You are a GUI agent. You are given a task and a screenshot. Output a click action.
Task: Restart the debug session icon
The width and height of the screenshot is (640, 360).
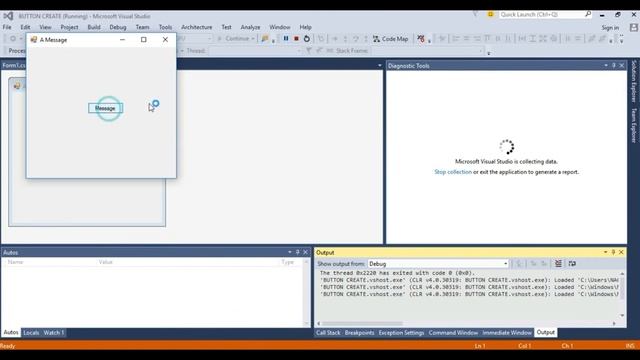click(307, 38)
